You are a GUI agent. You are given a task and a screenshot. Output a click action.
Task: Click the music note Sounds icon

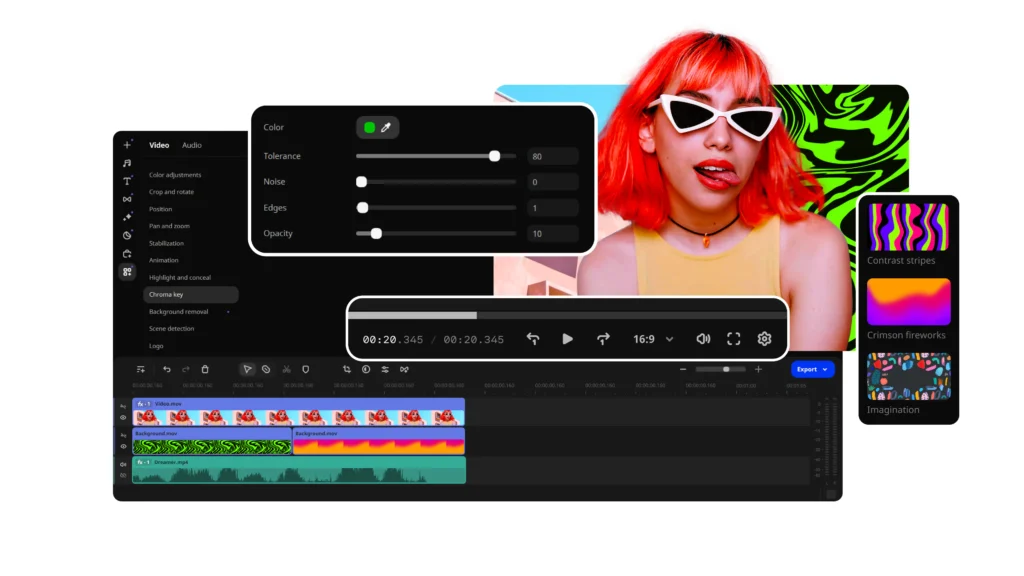click(x=127, y=163)
